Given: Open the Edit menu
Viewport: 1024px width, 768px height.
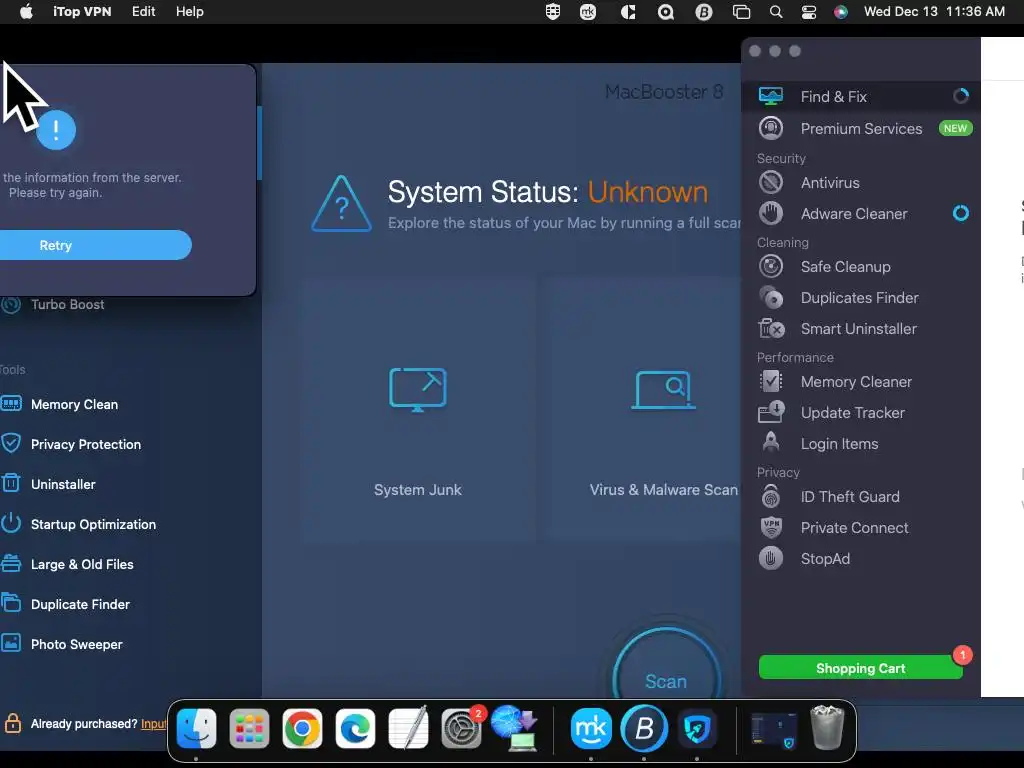Looking at the screenshot, I should click(143, 12).
